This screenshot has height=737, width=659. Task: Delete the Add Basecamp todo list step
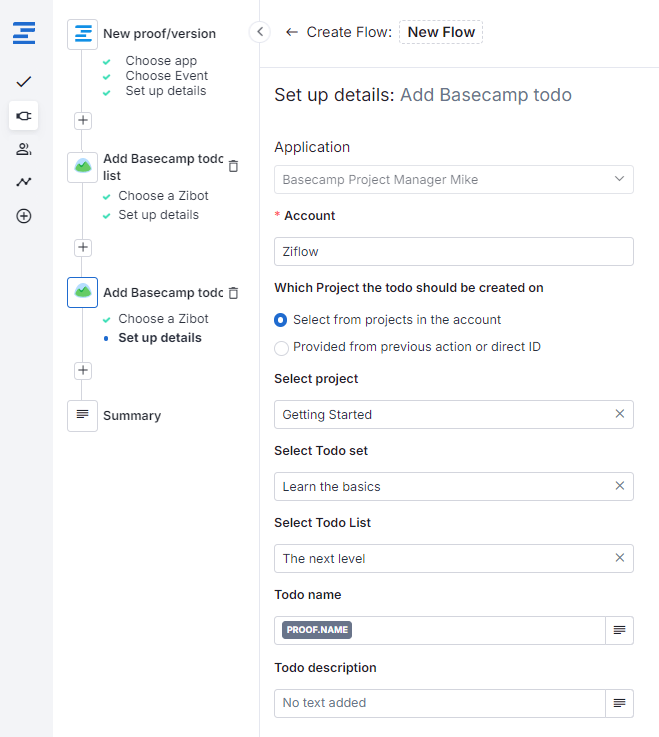233,166
